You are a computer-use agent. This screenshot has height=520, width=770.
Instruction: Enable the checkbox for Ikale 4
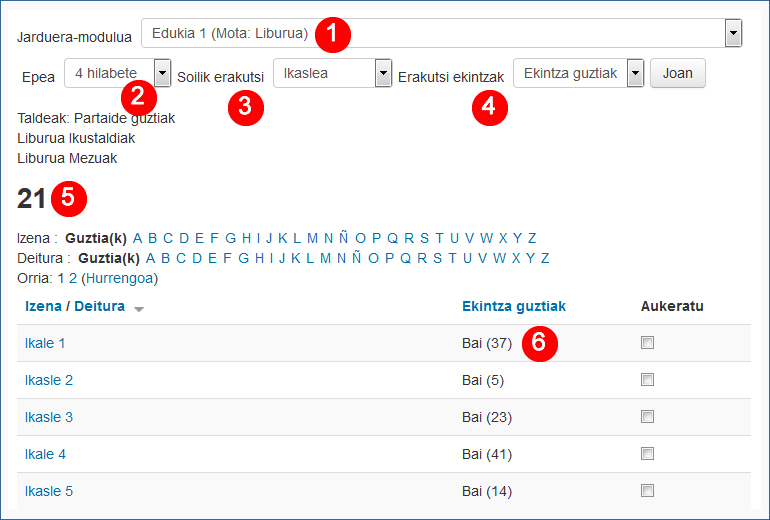647,454
